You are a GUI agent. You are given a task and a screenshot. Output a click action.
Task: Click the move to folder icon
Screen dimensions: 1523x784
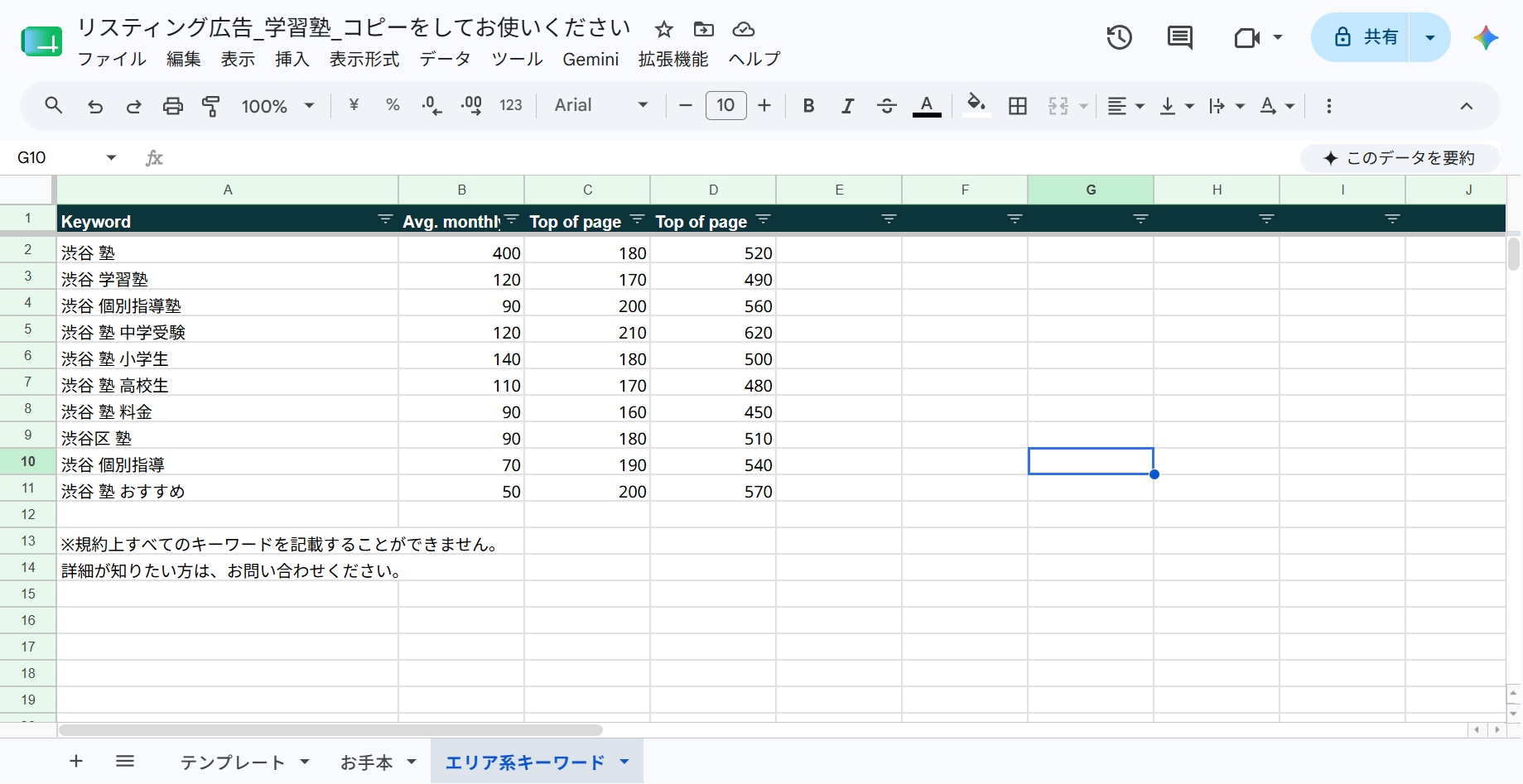[704, 30]
